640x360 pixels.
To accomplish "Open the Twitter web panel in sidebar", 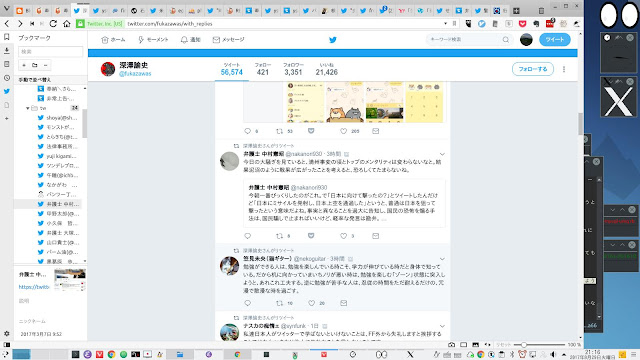I will pos(7,91).
